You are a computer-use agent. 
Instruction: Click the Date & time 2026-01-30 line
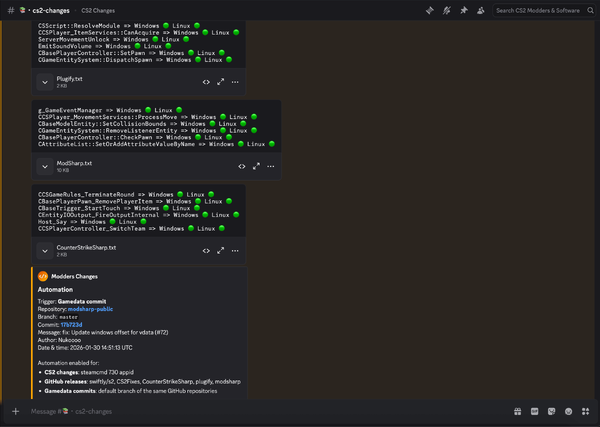pos(85,348)
